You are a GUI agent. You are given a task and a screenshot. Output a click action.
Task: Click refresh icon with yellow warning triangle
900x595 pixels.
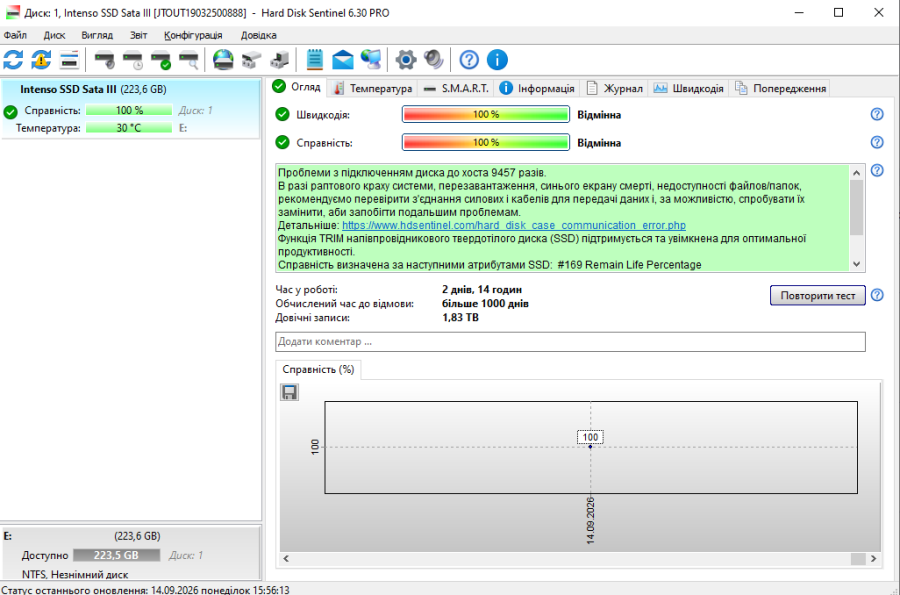click(x=41, y=60)
